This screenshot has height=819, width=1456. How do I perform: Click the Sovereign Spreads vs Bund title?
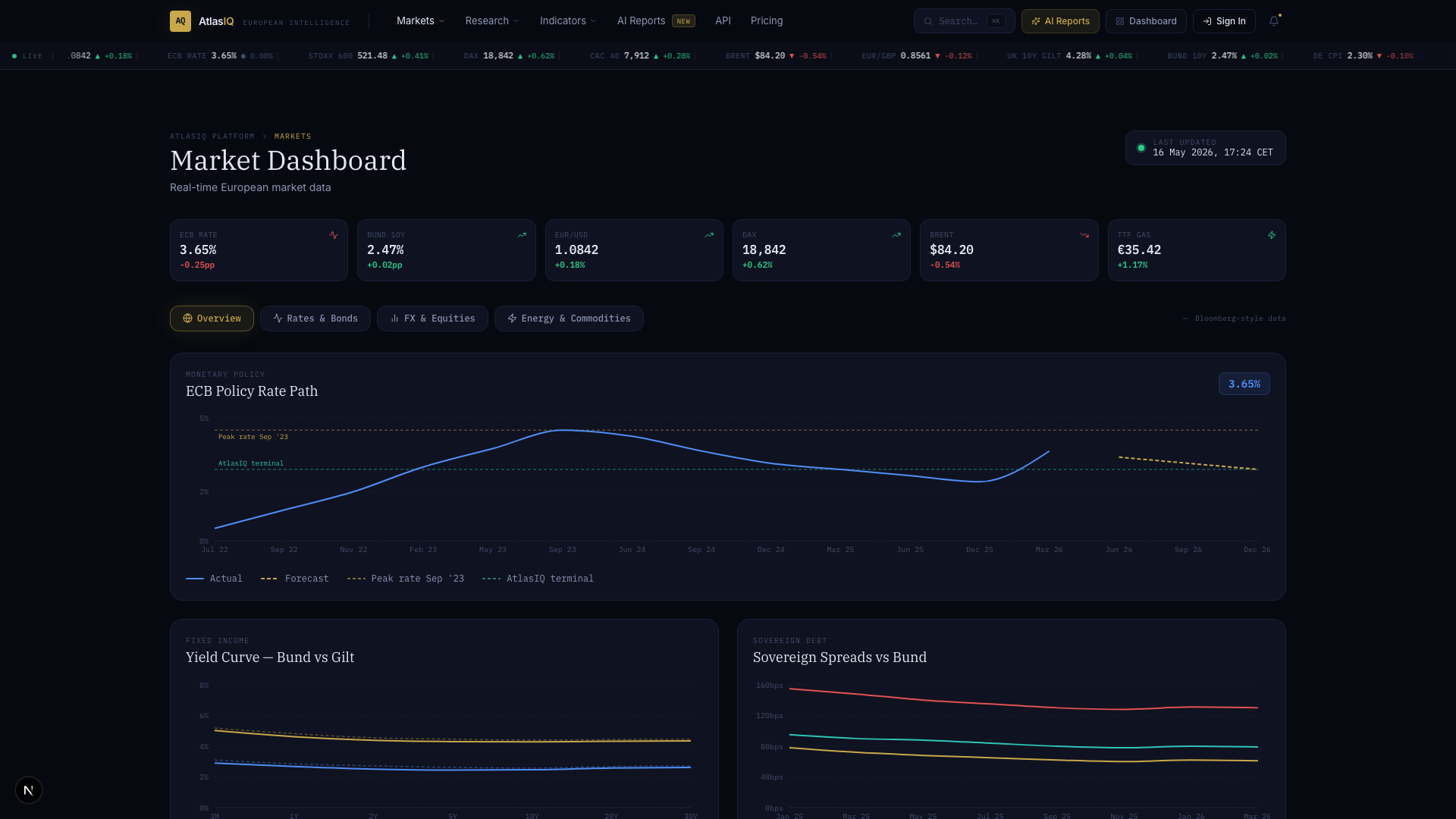[839, 657]
